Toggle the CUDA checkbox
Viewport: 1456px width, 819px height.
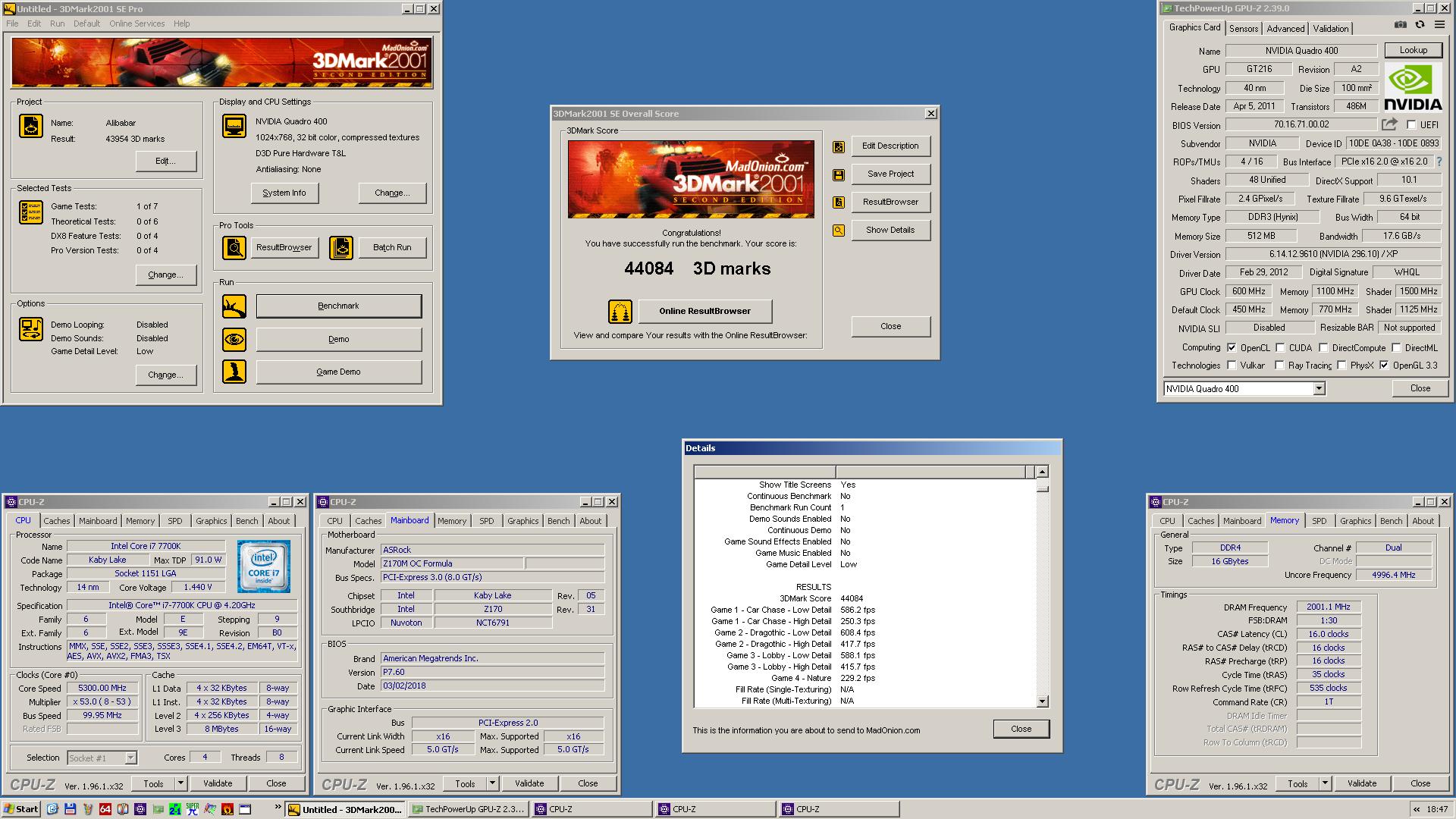1280,347
